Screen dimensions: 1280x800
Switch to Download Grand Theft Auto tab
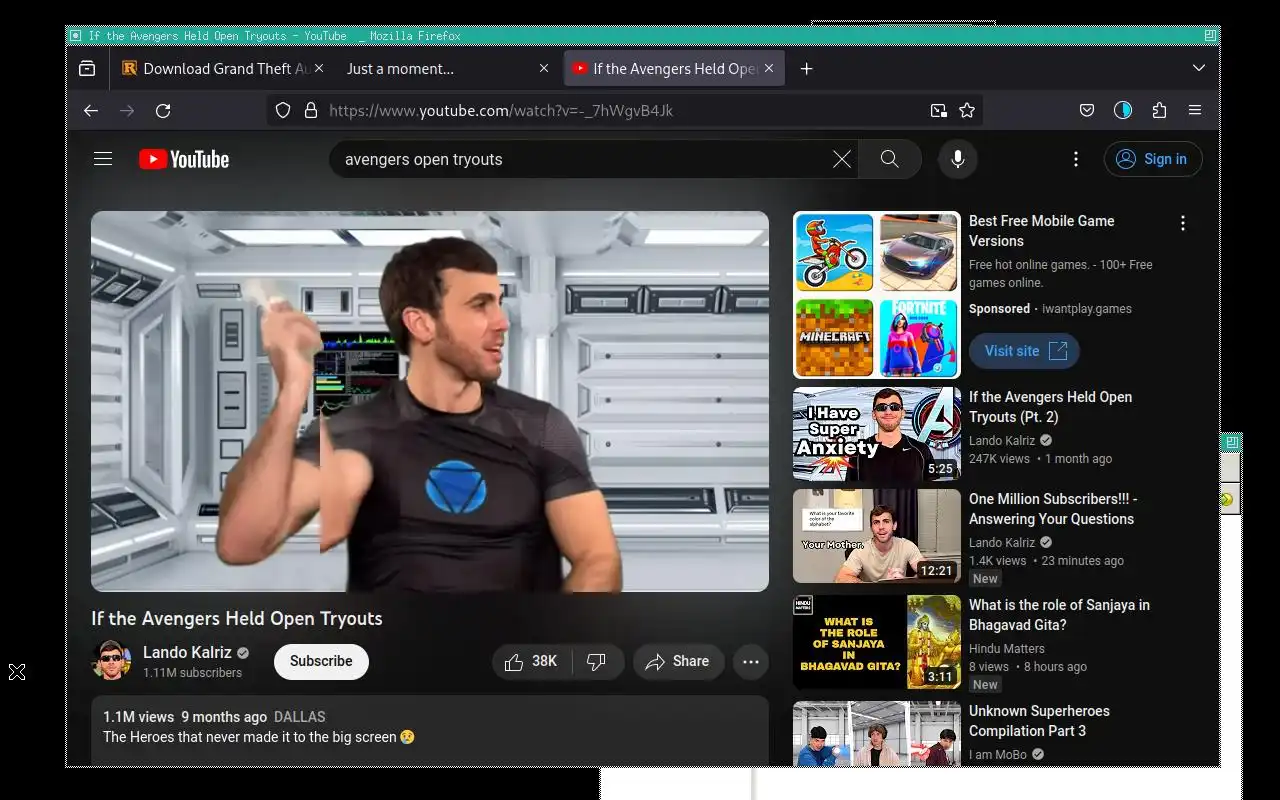(x=222, y=69)
